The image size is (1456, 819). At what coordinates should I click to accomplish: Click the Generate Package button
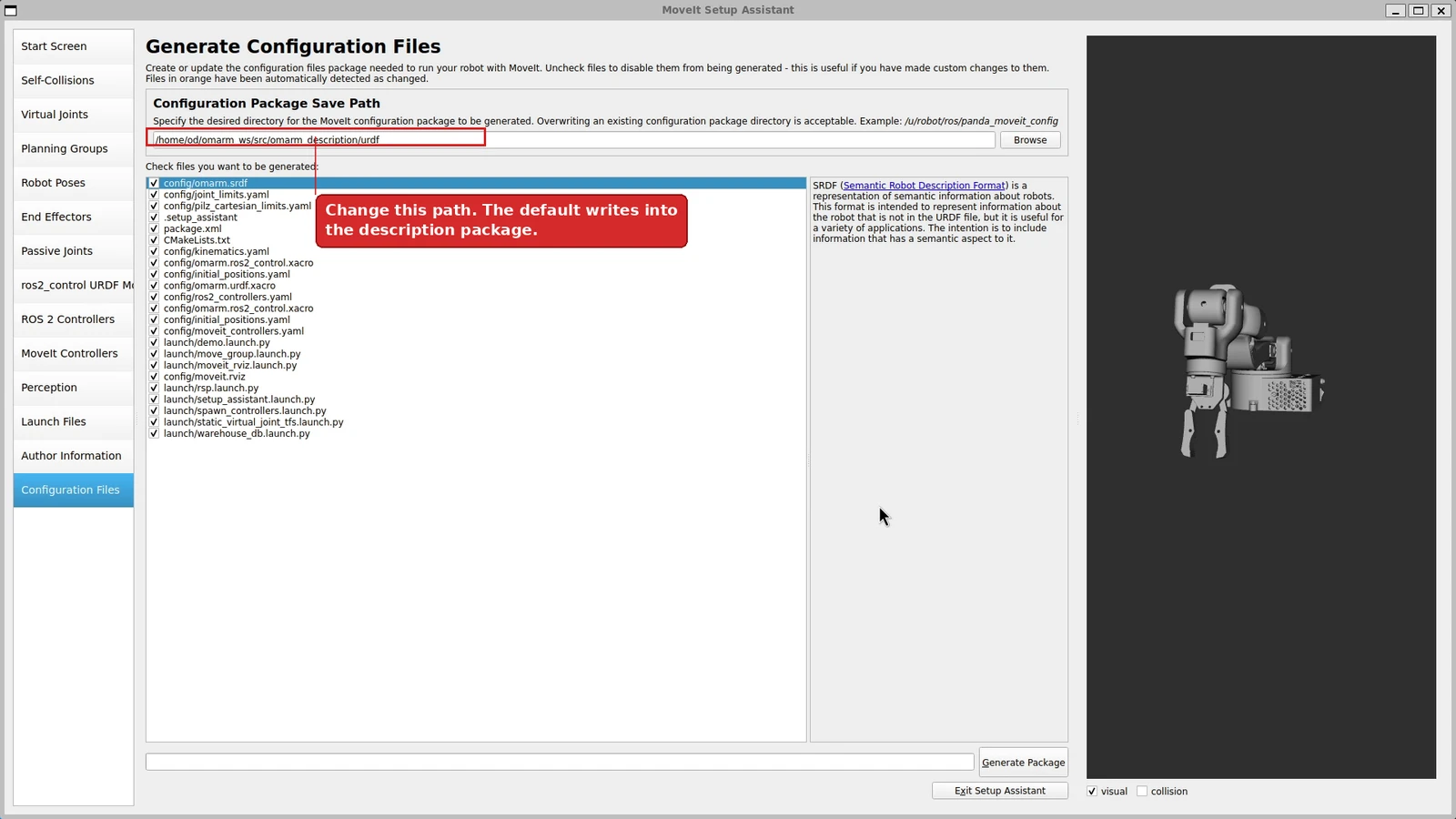(x=1023, y=763)
